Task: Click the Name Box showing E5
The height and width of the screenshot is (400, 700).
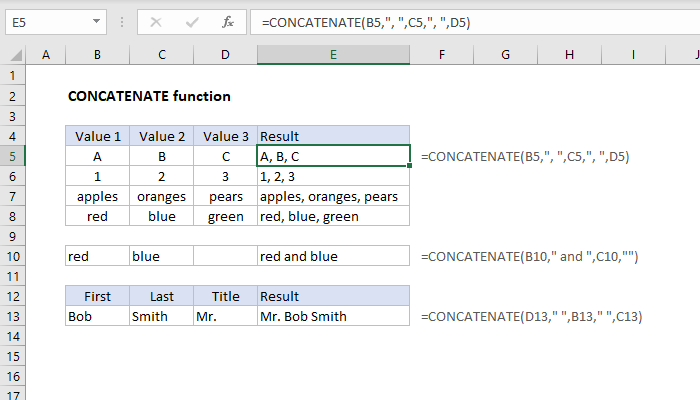Action: click(x=56, y=22)
